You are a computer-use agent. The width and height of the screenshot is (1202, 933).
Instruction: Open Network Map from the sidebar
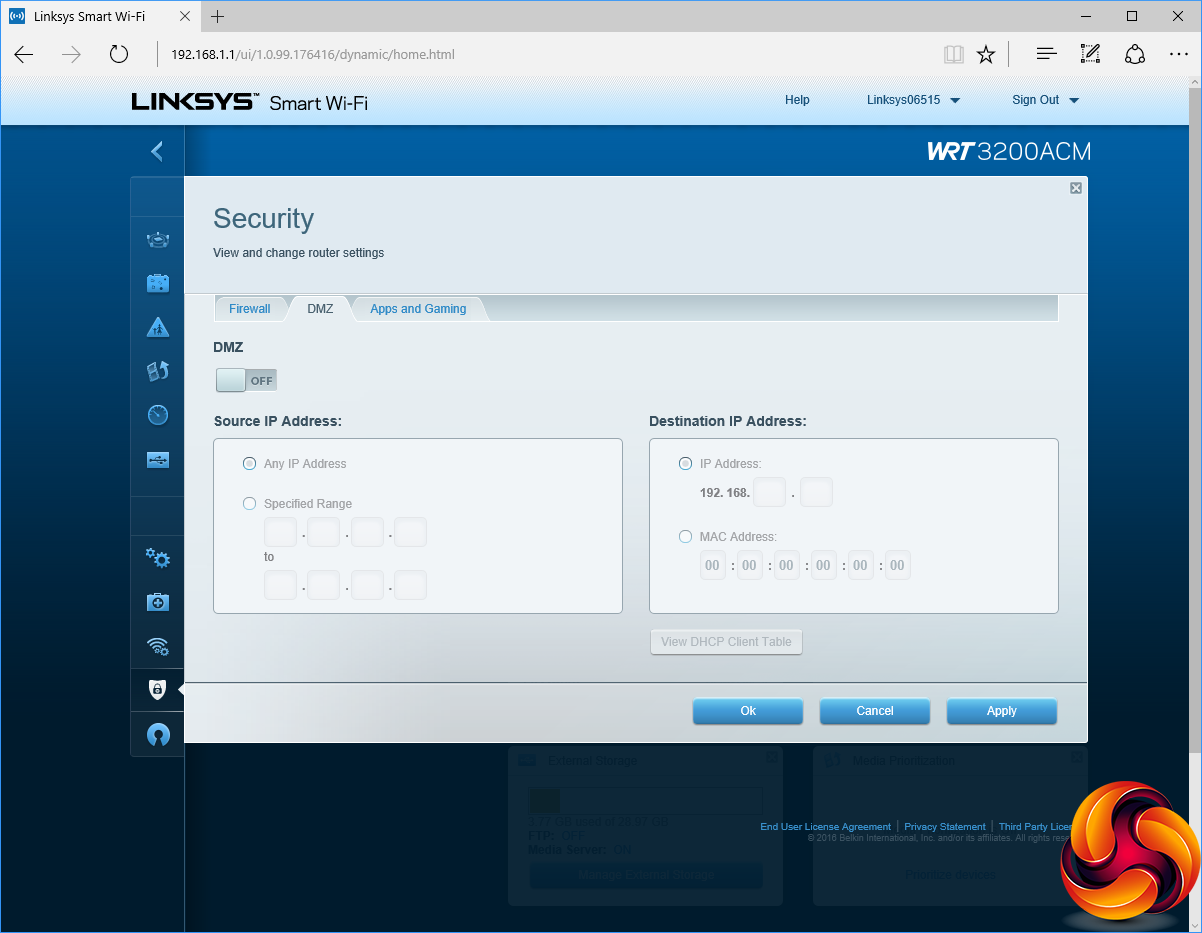158,239
